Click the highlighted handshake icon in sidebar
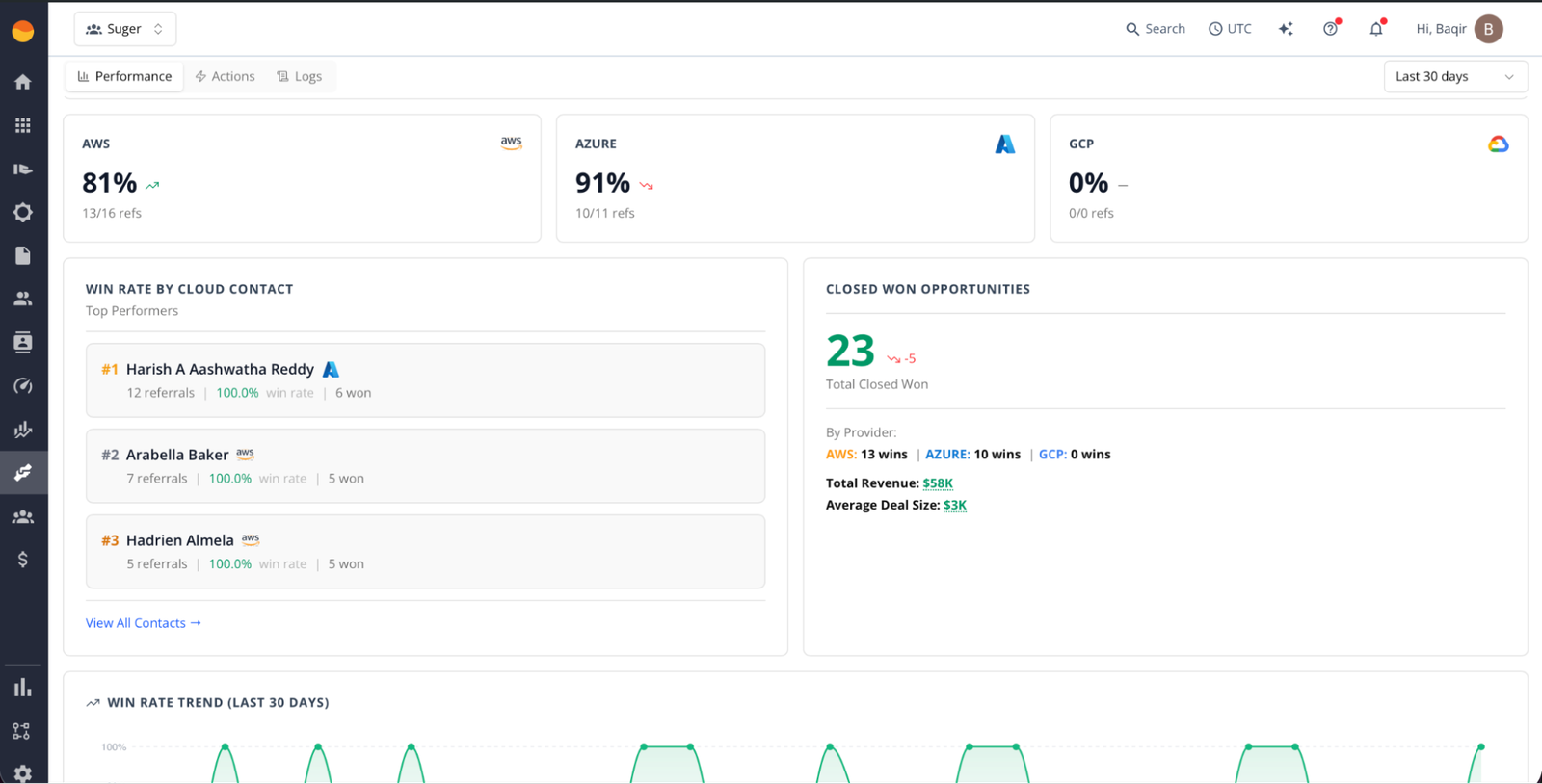 (x=23, y=473)
